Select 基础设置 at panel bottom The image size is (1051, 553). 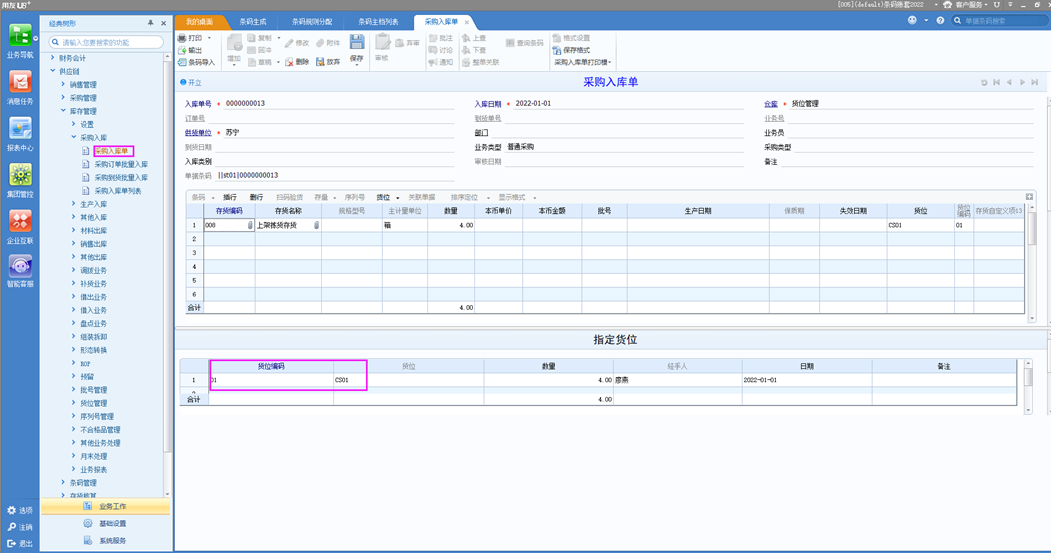[x=105, y=524]
